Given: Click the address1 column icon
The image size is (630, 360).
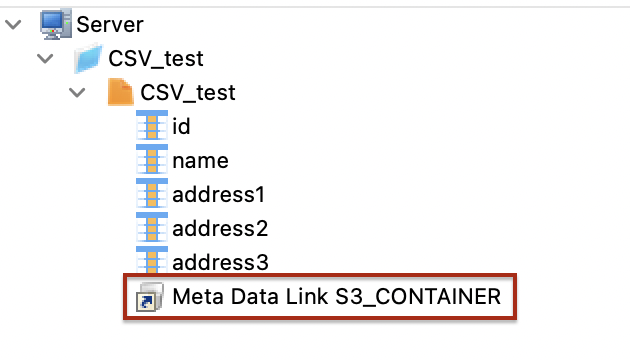Looking at the screenshot, I should [152, 194].
